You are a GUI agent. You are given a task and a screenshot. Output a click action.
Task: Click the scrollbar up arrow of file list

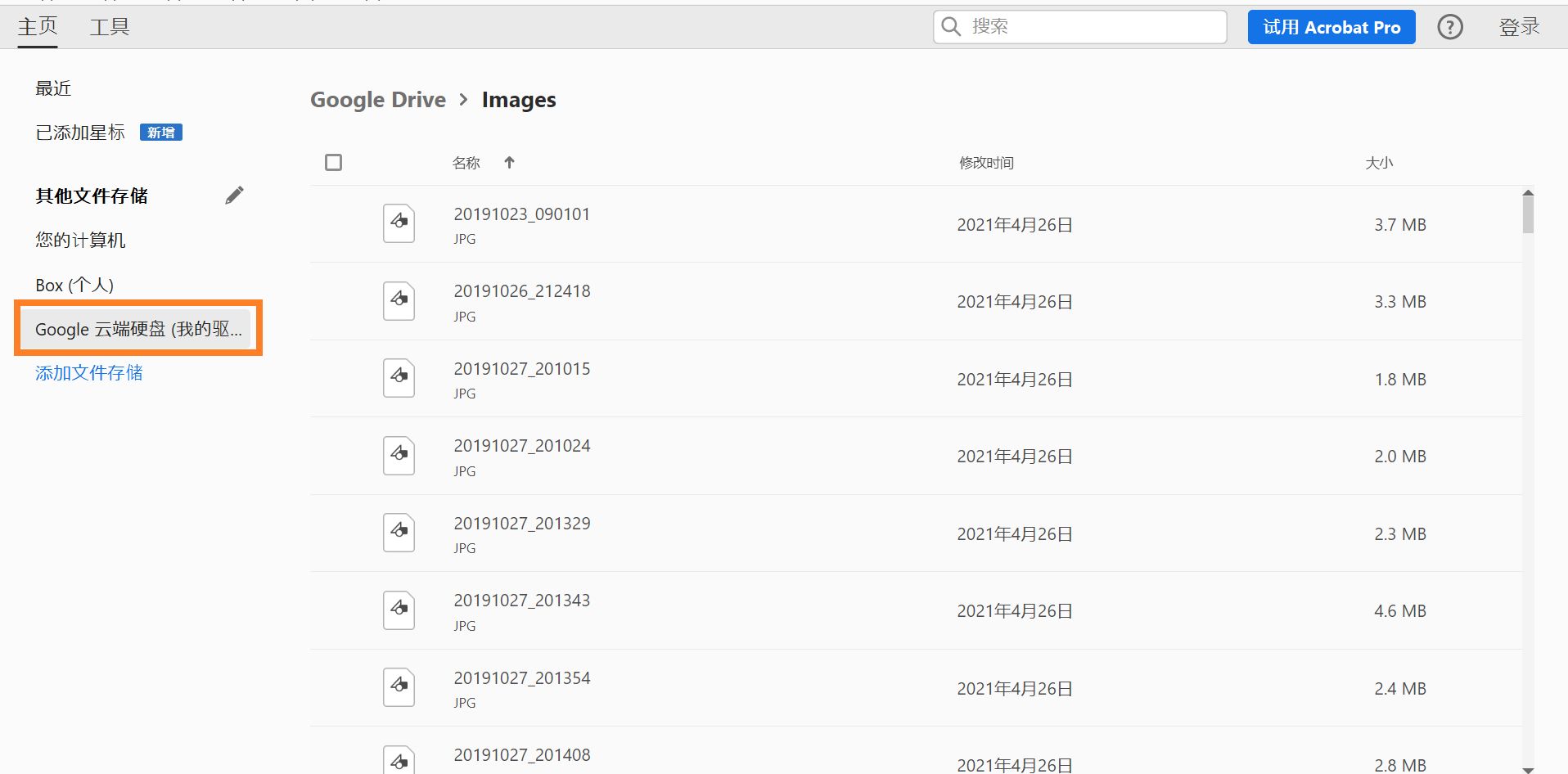1528,193
